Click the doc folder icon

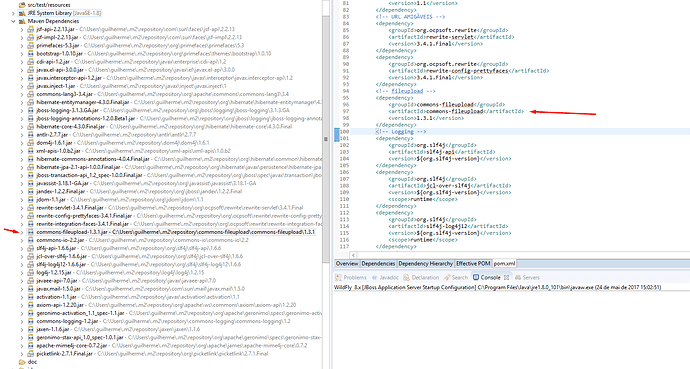pyautogui.click(x=22, y=362)
